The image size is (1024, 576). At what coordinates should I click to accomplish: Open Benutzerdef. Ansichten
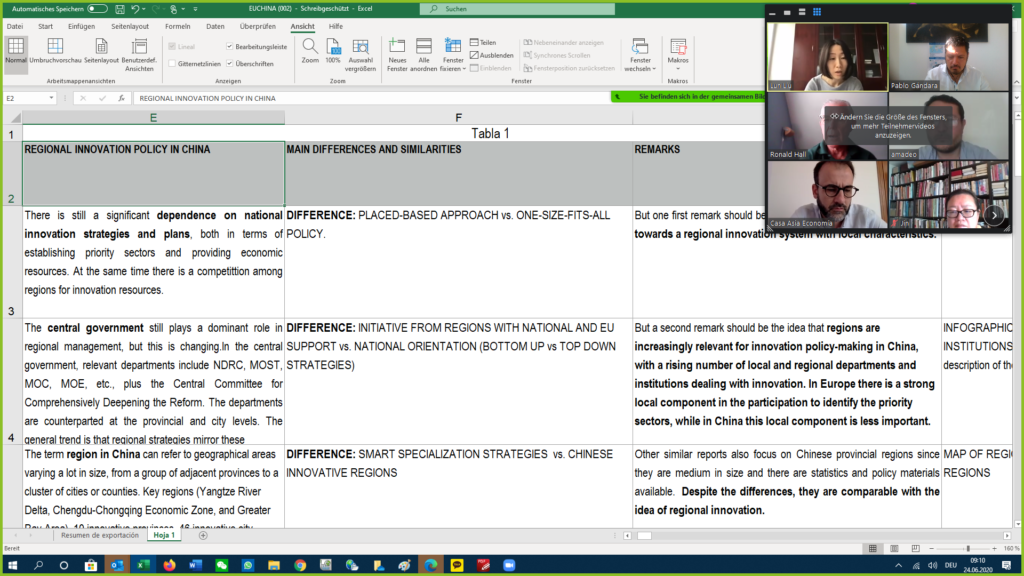click(140, 52)
